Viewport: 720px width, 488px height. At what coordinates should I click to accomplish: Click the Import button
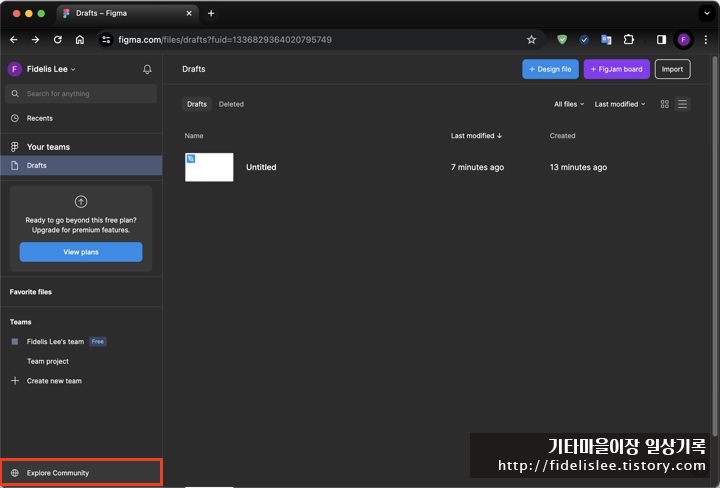coord(672,69)
